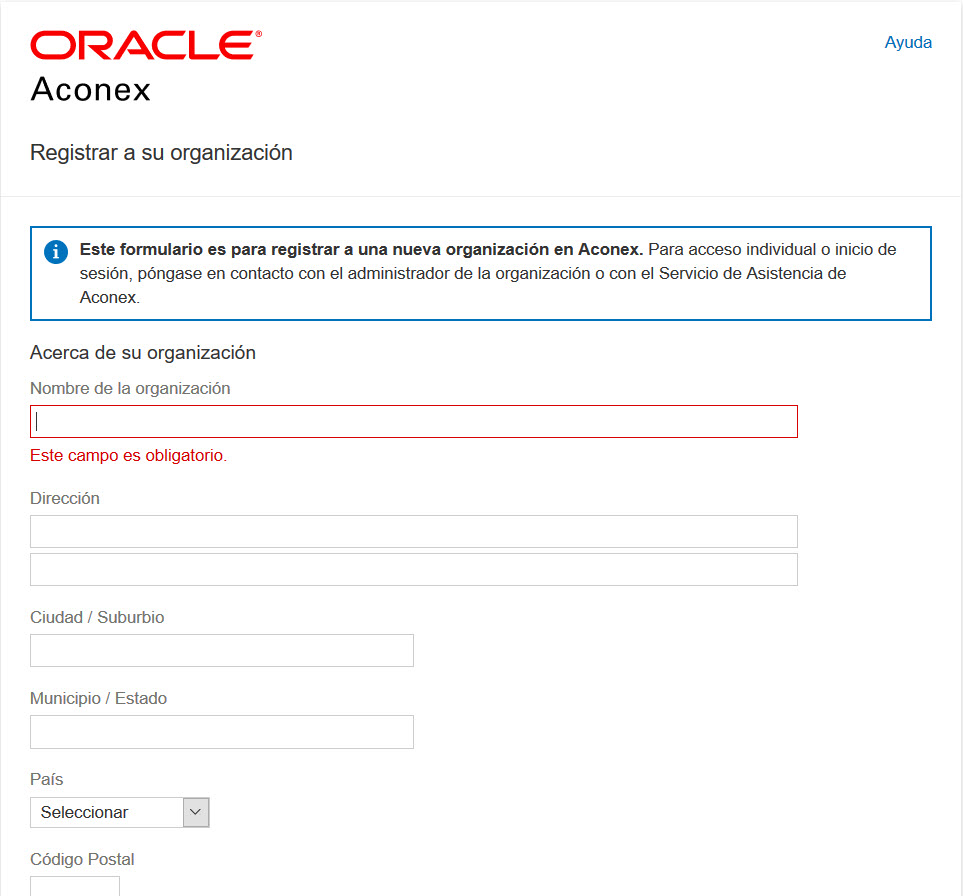Click the 'Municipio / Estado' label
Image resolution: width=963 pixels, height=896 pixels.
pyautogui.click(x=98, y=698)
